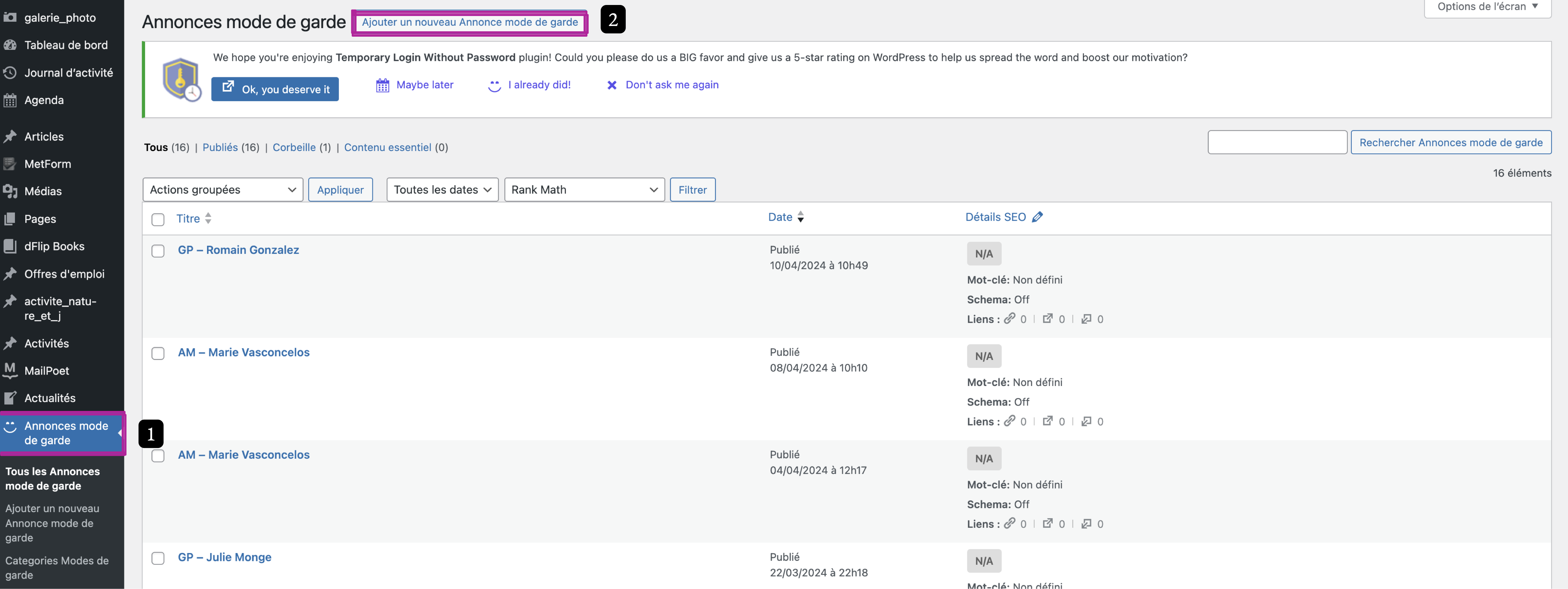
Task: Select the GP – Julie Monge row checkbox
Action: click(158, 558)
